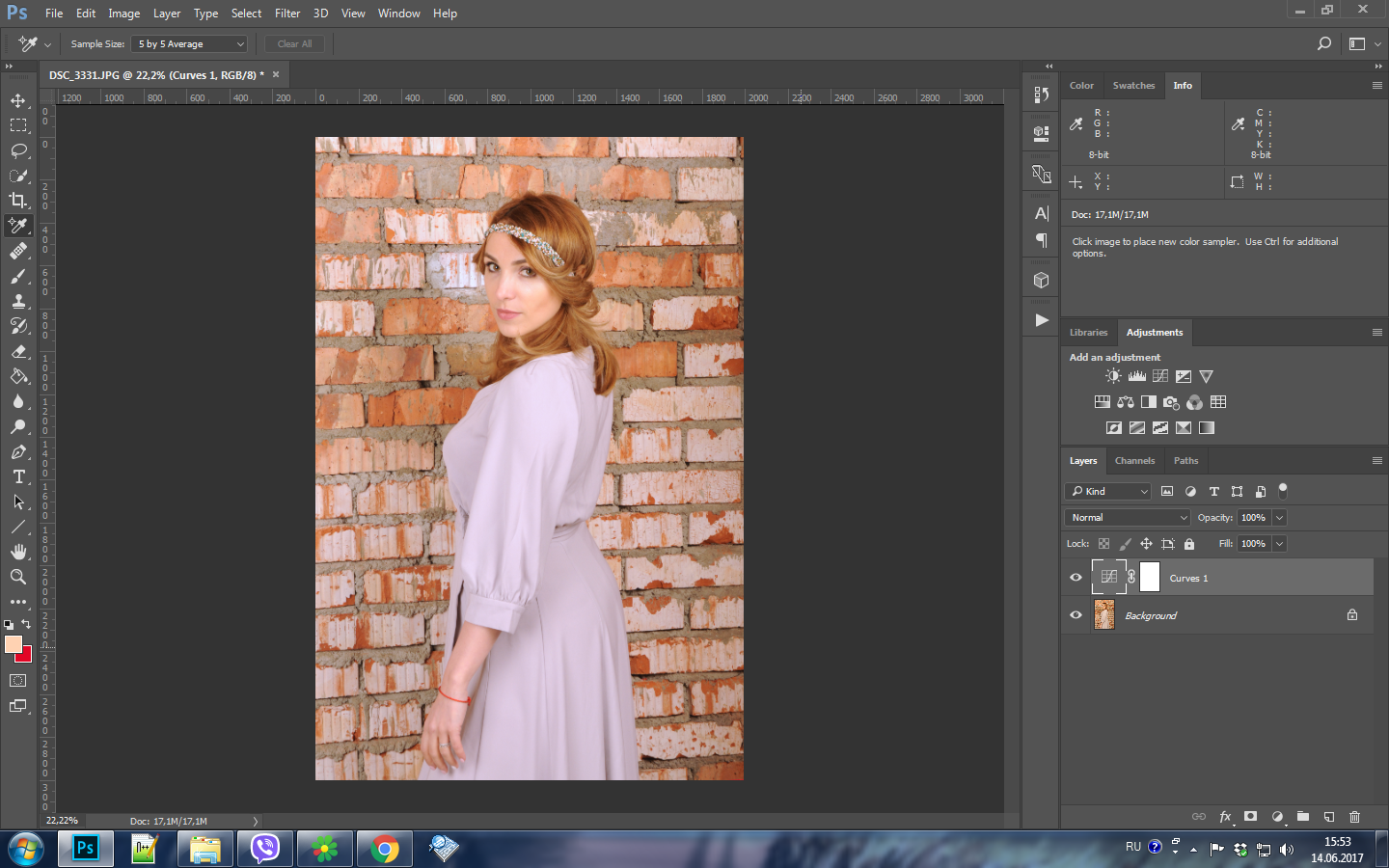Open the Sample Size dropdown

click(190, 44)
